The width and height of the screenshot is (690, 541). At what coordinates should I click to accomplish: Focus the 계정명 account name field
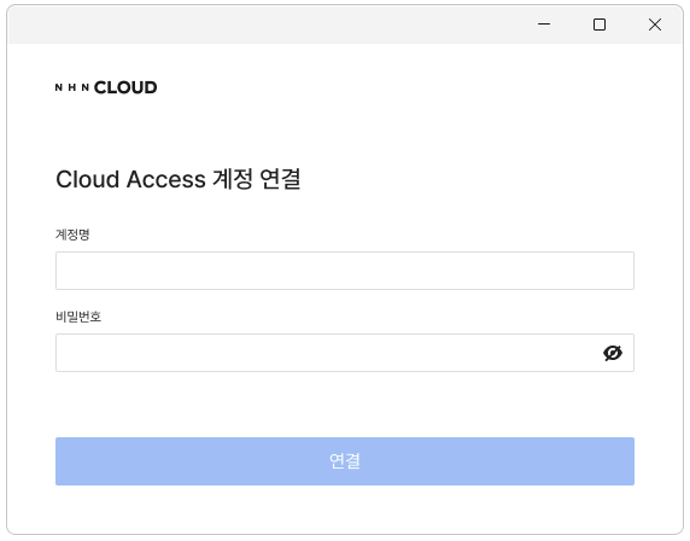(345, 270)
